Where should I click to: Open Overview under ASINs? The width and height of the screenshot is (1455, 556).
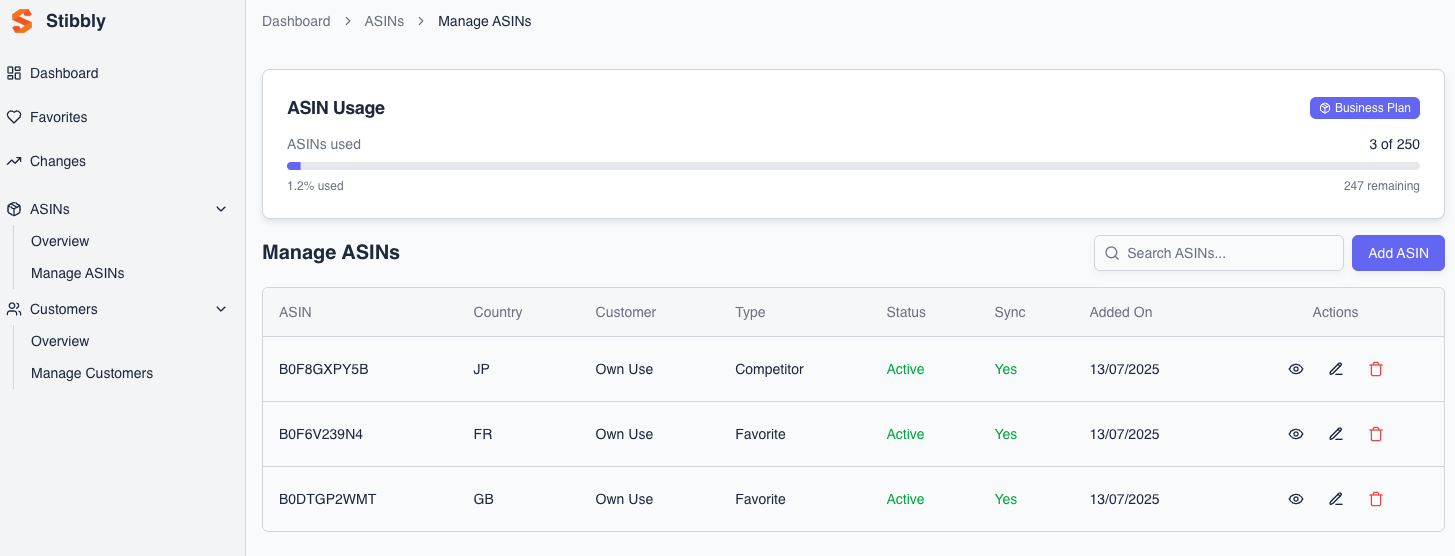tap(60, 241)
